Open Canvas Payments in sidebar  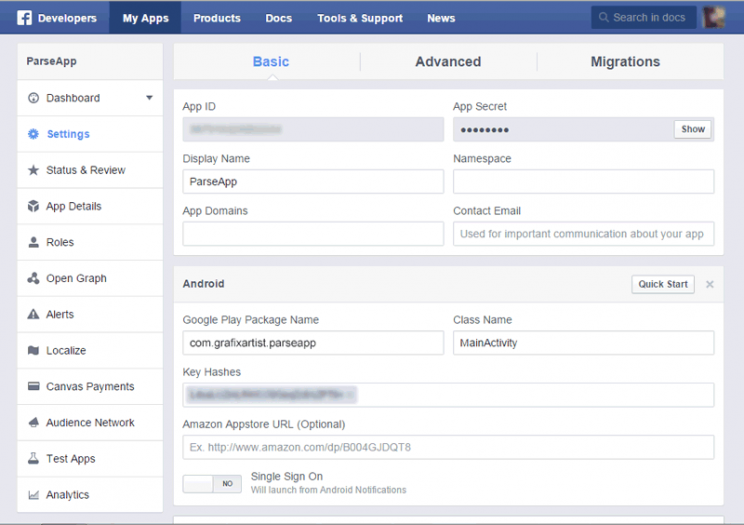90,386
